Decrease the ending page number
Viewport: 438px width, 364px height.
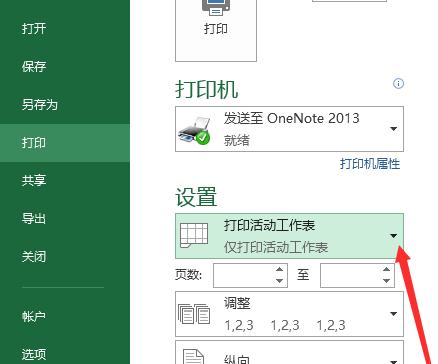387,281
